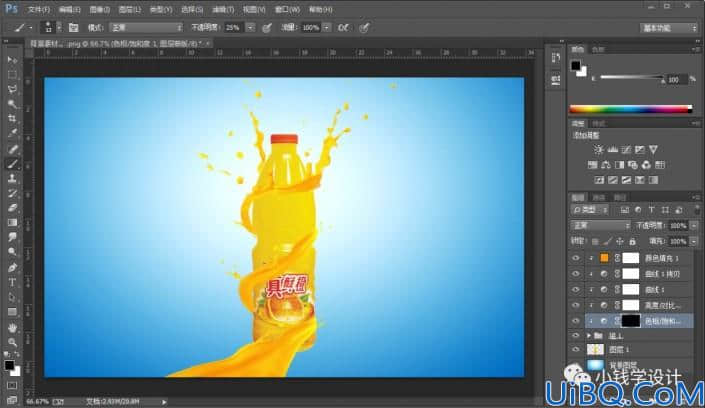Open the brush preset picker arrow
Image resolution: width=705 pixels, height=408 pixels.
(x=59, y=28)
